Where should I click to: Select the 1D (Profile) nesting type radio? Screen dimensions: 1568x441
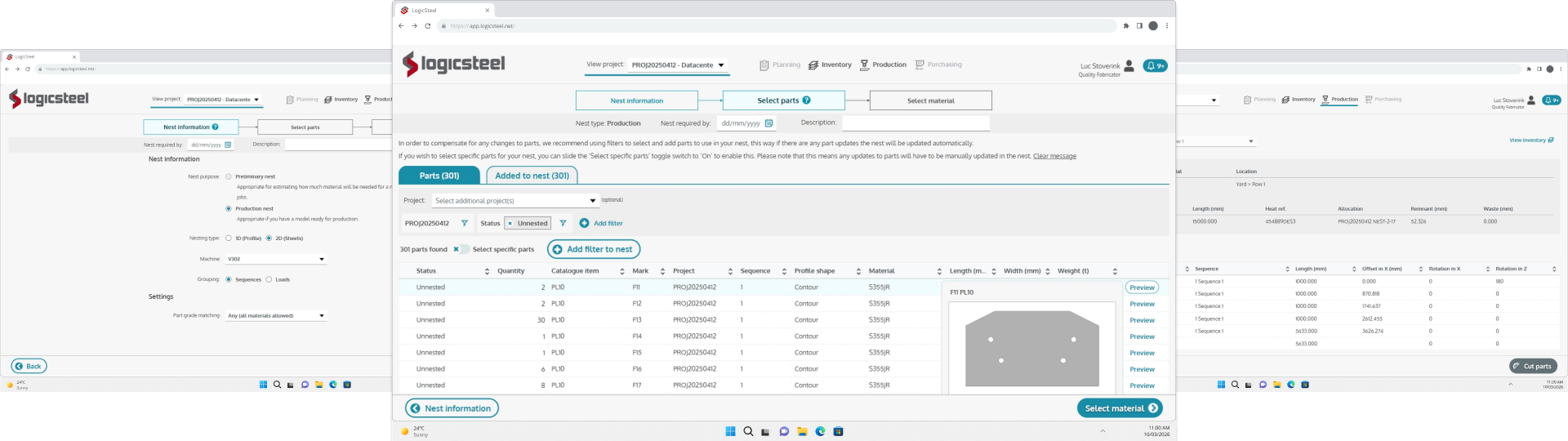229,238
